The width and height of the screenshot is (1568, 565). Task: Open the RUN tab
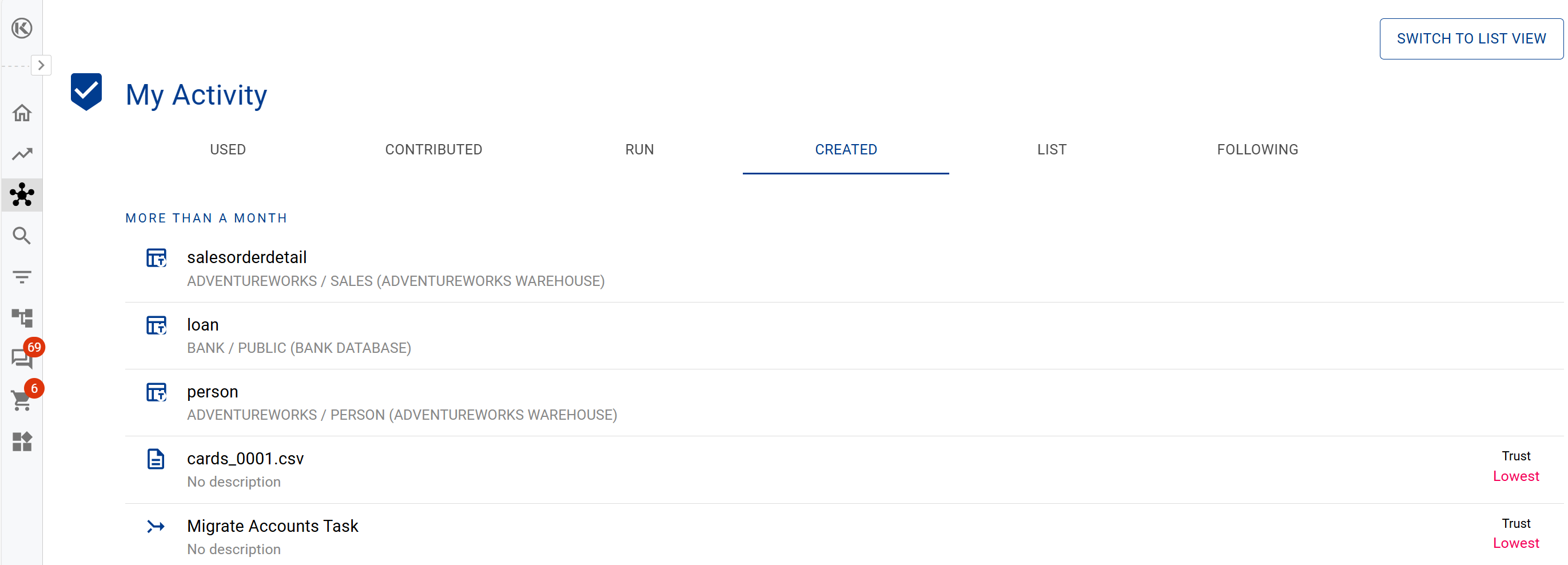(639, 150)
